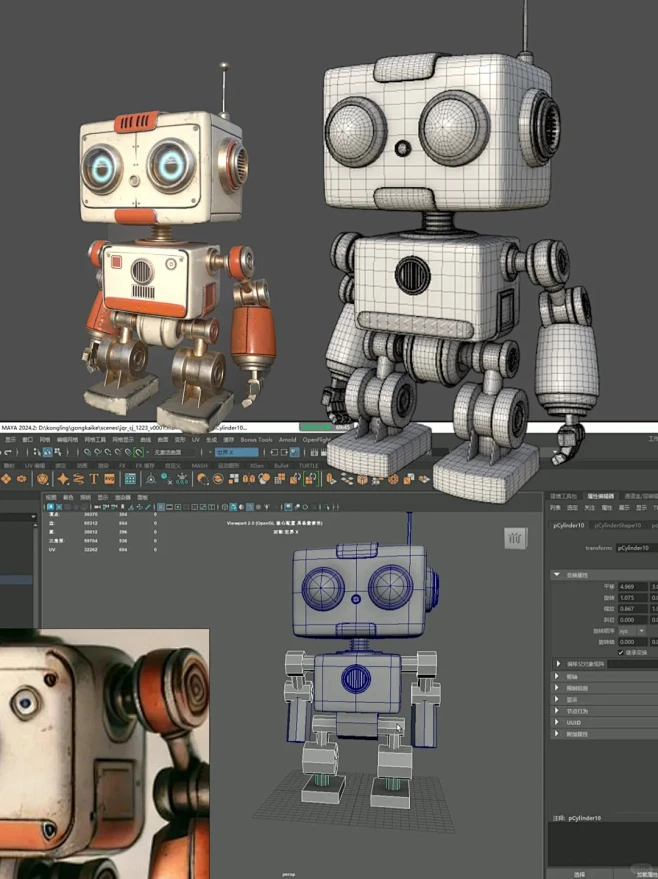
Task: Switch to the XGen shelf tab
Action: click(x=257, y=465)
